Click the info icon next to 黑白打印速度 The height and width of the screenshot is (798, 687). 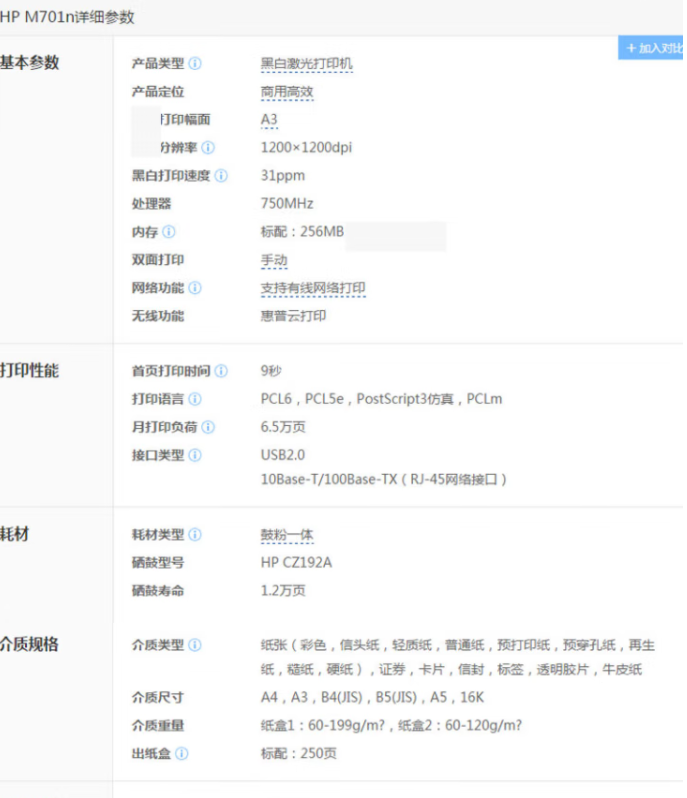click(x=221, y=176)
